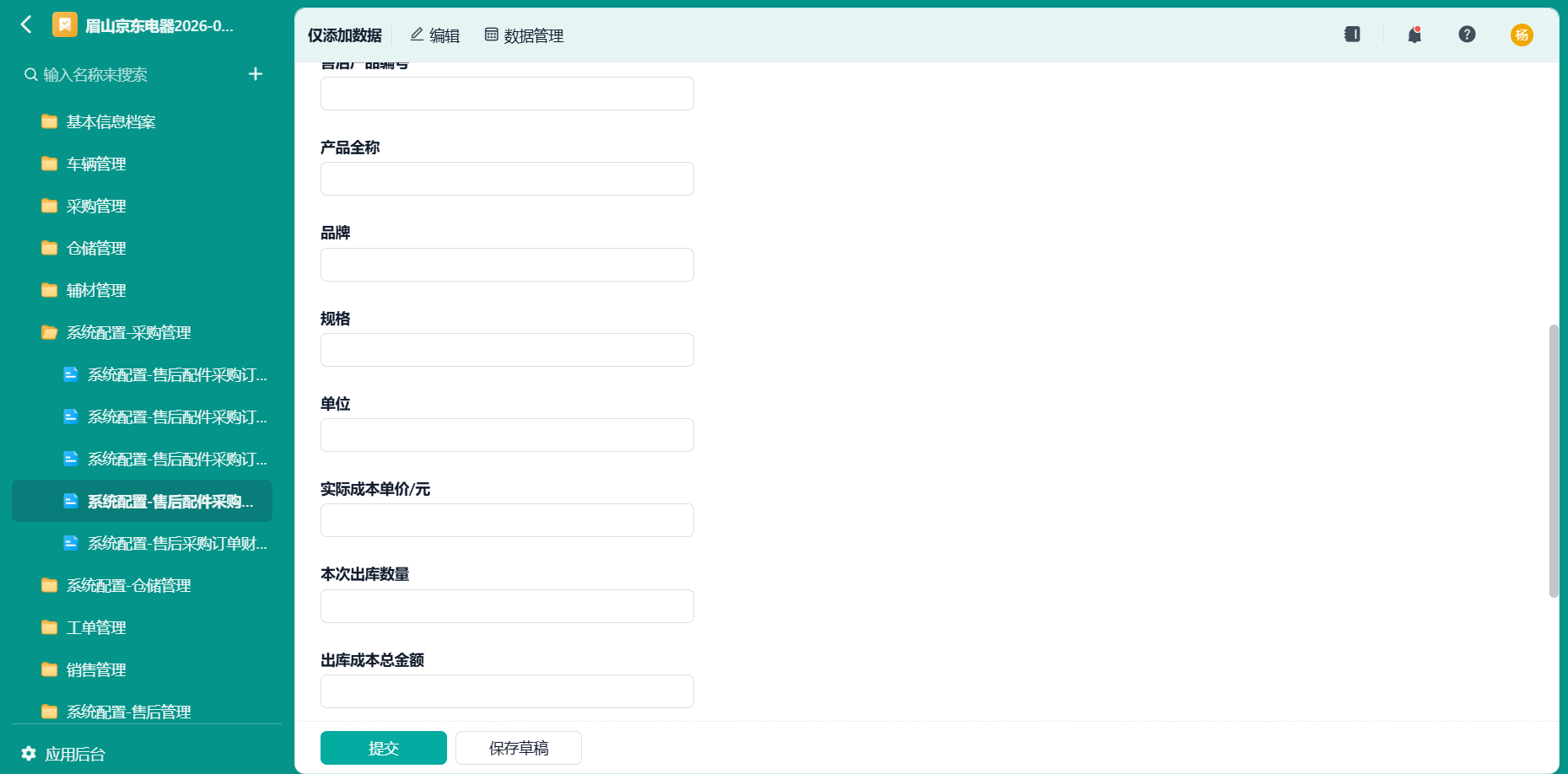Click folder icon of 车辆管理

click(x=50, y=164)
